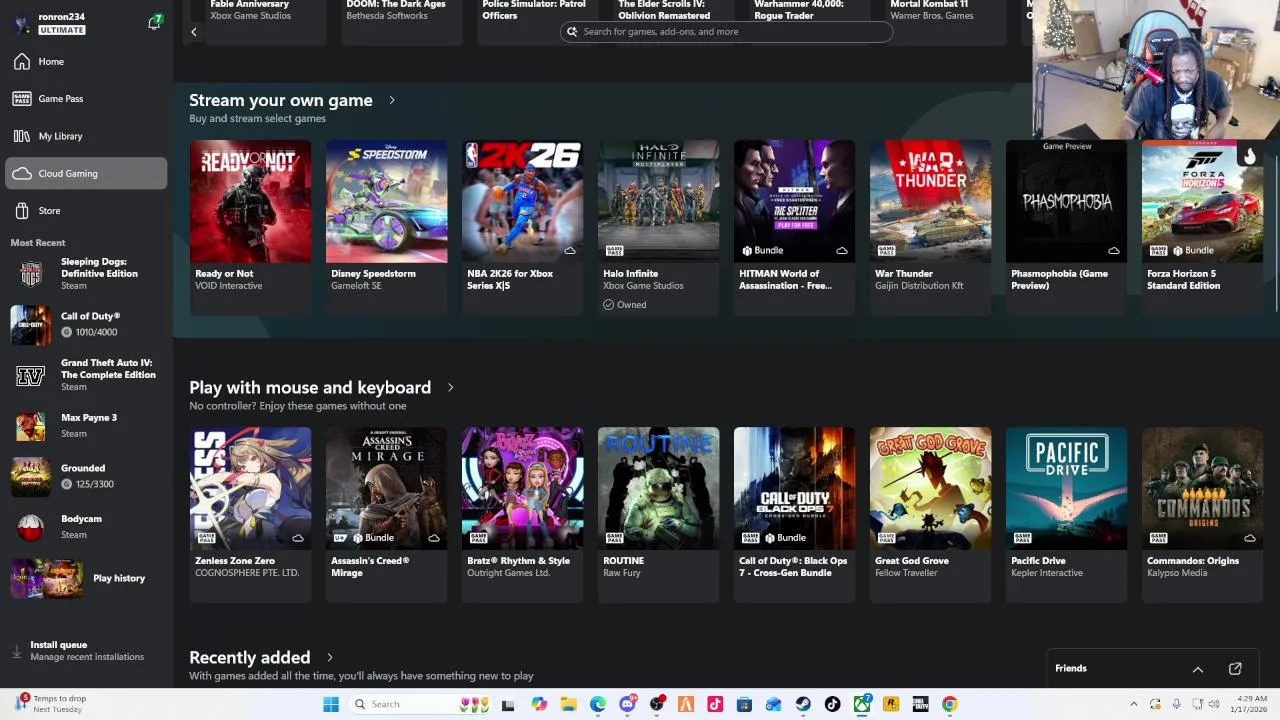The width and height of the screenshot is (1280, 720).
Task: Open Grand Theft Auto IV sidebar icon
Action: pos(31,375)
